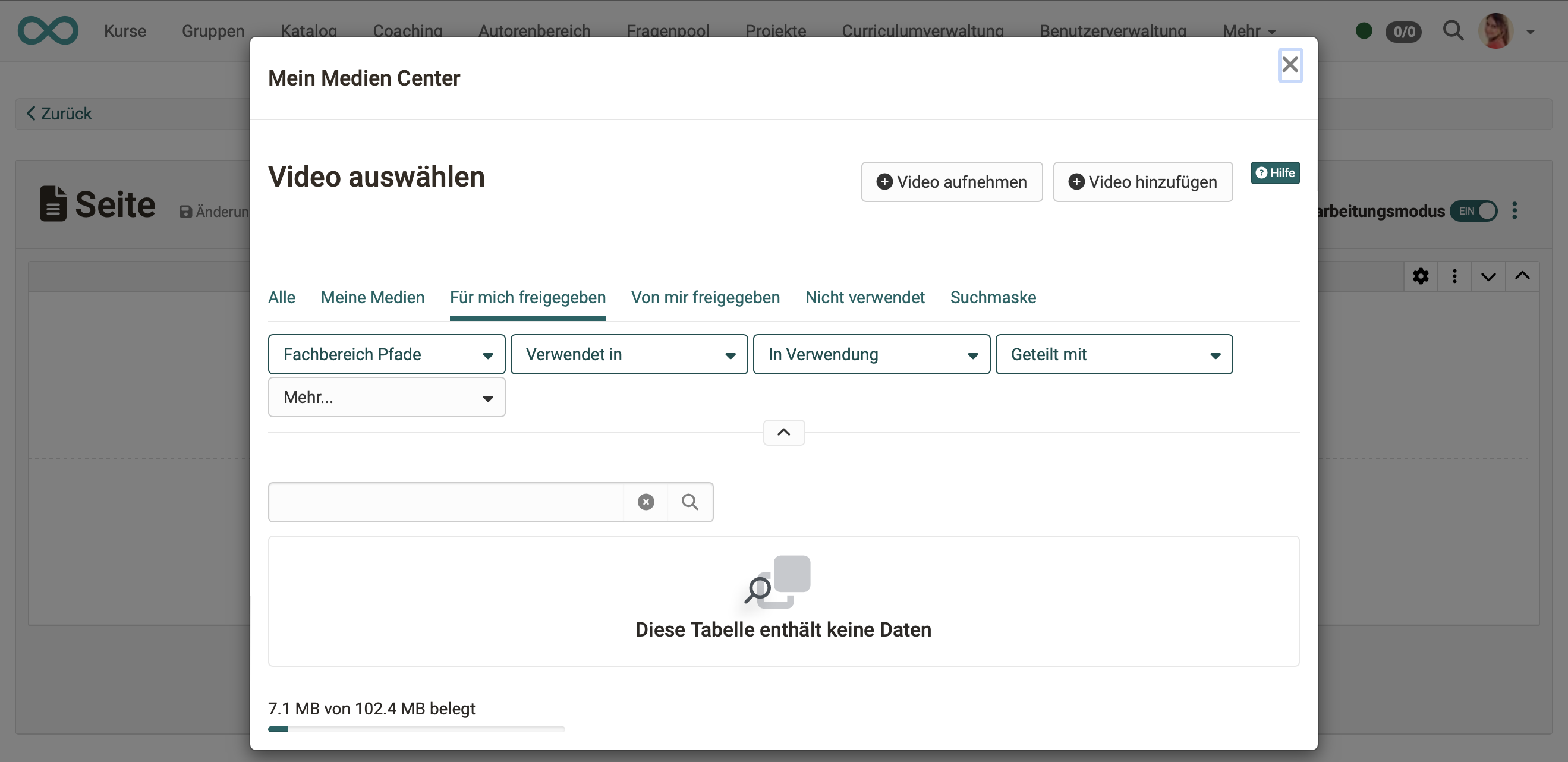The height and width of the screenshot is (762, 1568).
Task: Click the Hilfe help badge
Action: click(x=1275, y=173)
